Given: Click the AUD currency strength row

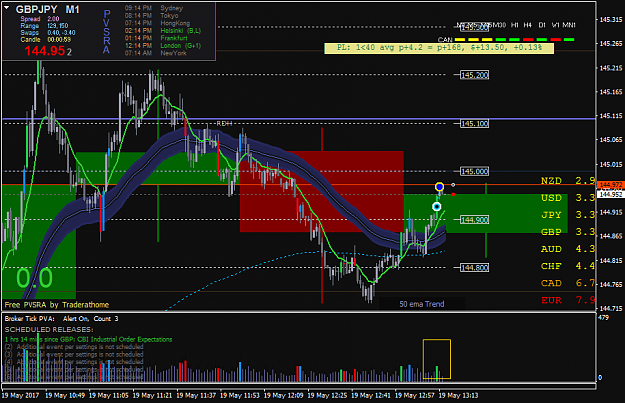Looking at the screenshot, I should click(x=568, y=249).
